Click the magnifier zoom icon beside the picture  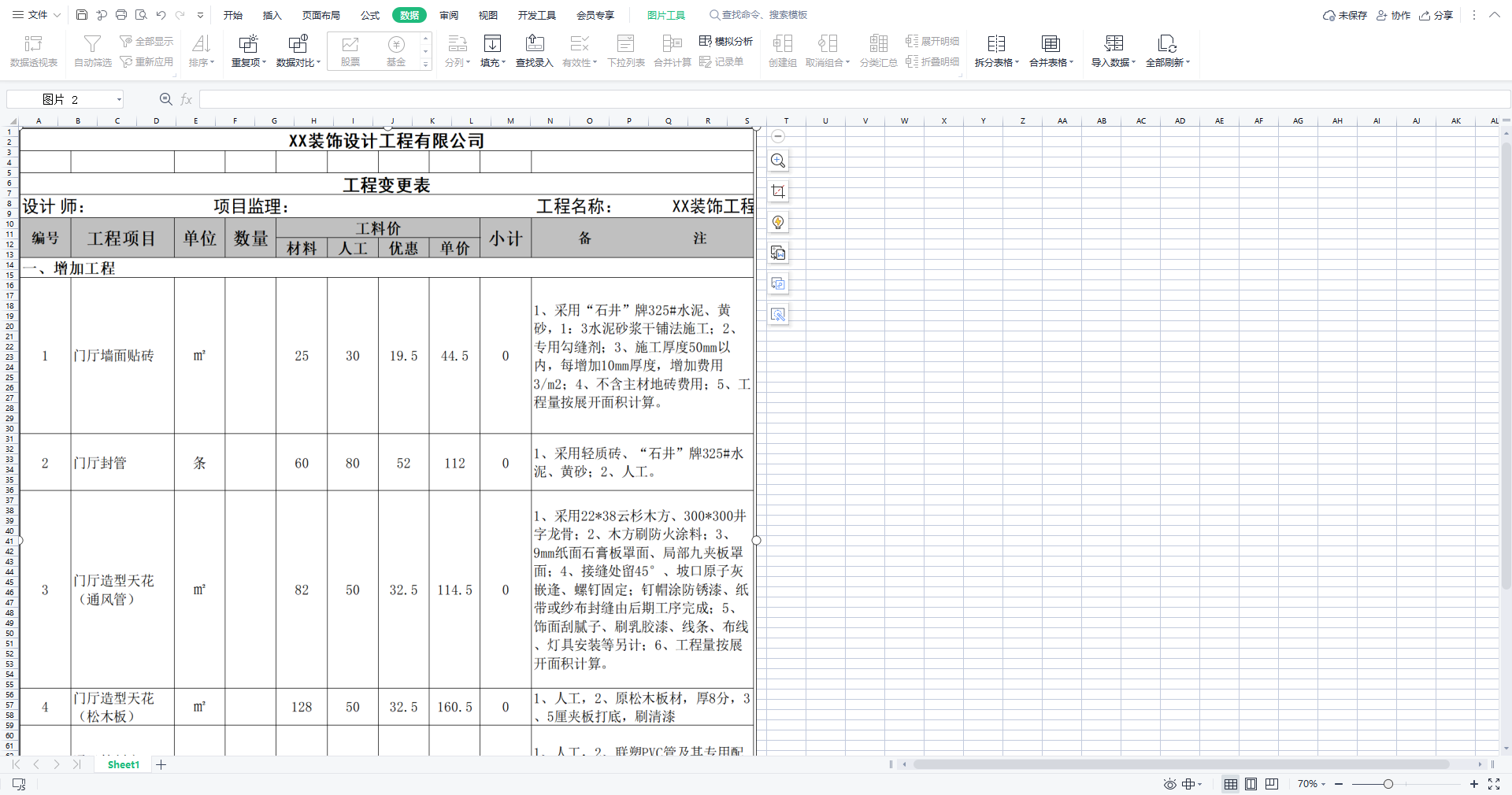coord(778,161)
